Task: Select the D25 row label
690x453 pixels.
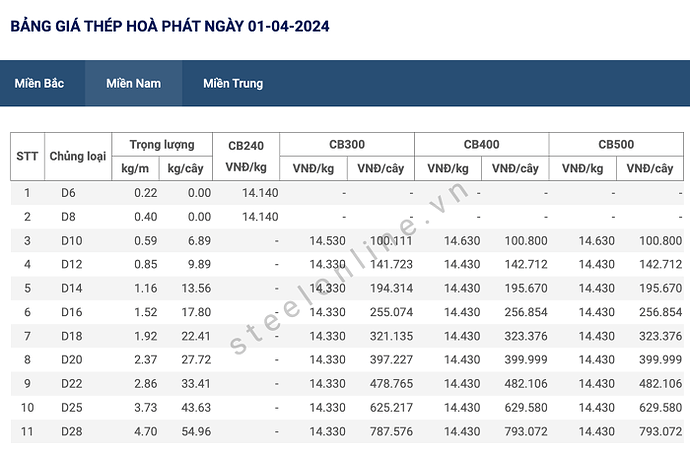Action: pos(72,408)
